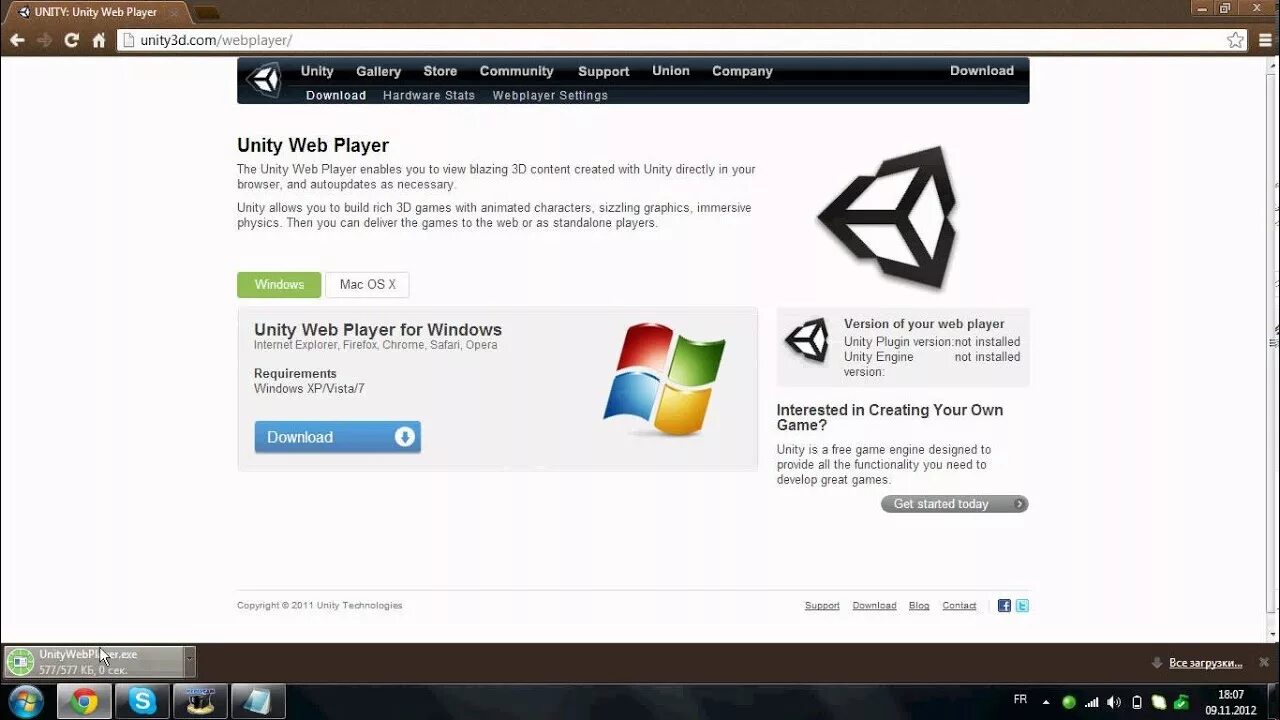Click the volume icon in system tray
The image size is (1280, 720).
(x=1114, y=702)
